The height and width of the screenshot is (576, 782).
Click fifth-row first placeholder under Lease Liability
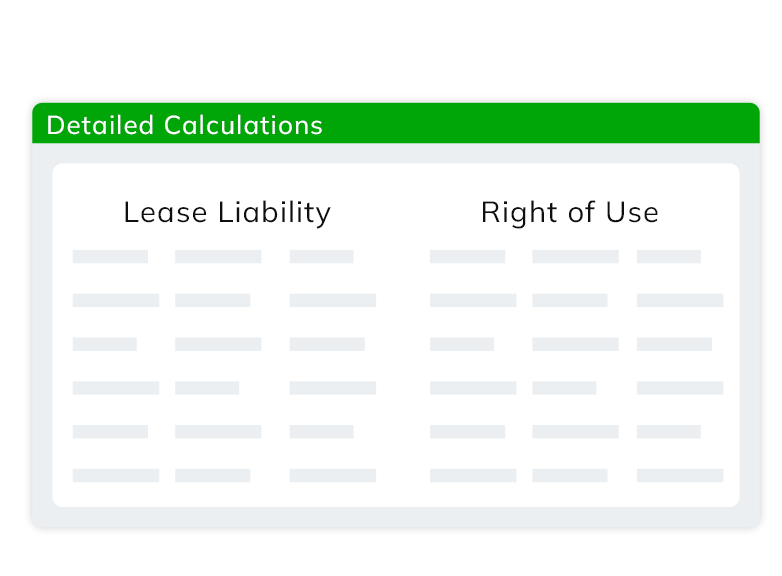110,431
